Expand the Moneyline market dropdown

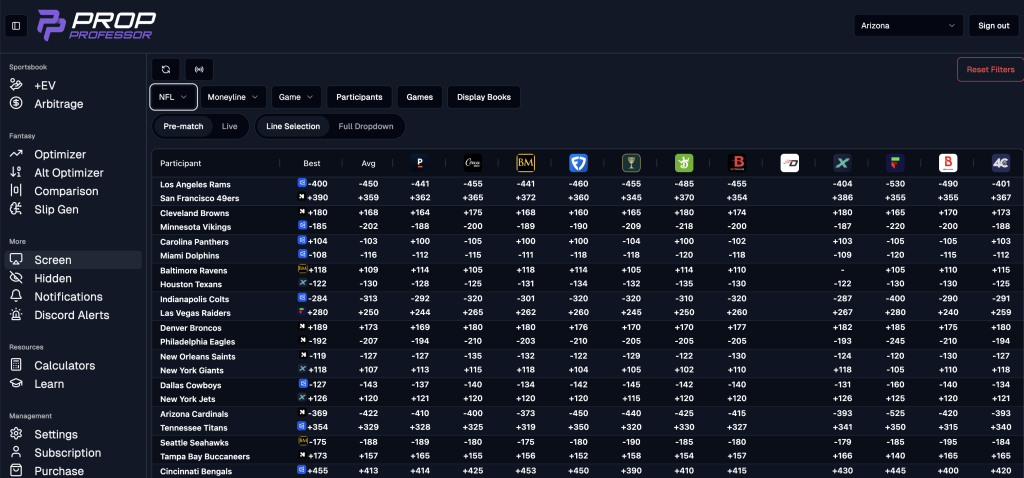pyautogui.click(x=233, y=97)
